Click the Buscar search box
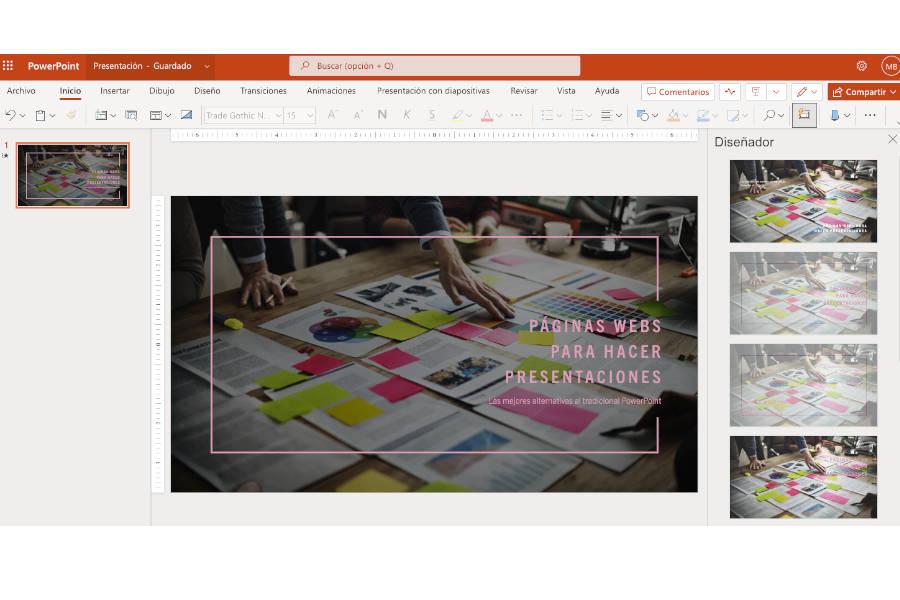The height and width of the screenshot is (600, 900). (x=435, y=66)
